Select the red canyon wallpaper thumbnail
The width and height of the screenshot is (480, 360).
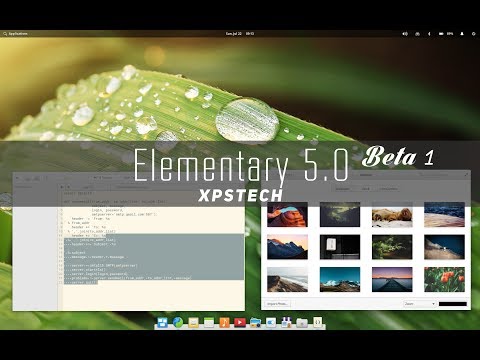click(287, 214)
